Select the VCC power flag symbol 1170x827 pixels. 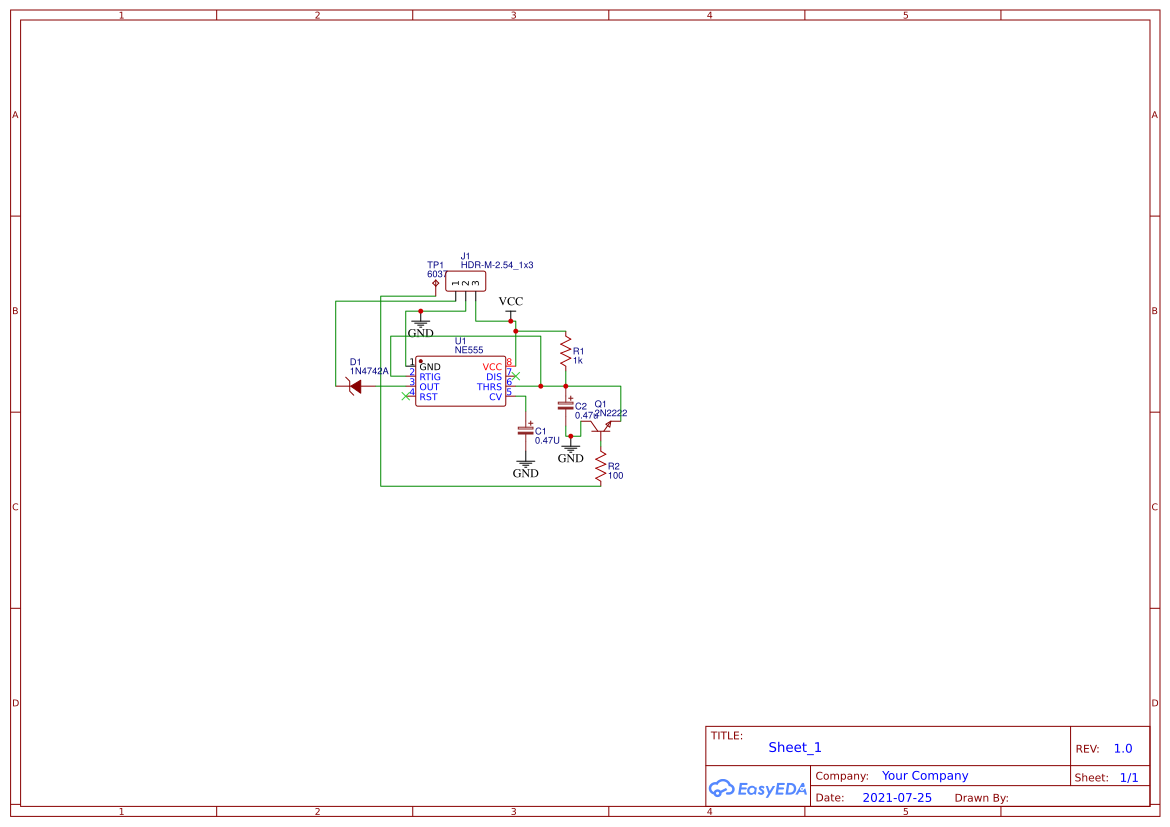[510, 309]
